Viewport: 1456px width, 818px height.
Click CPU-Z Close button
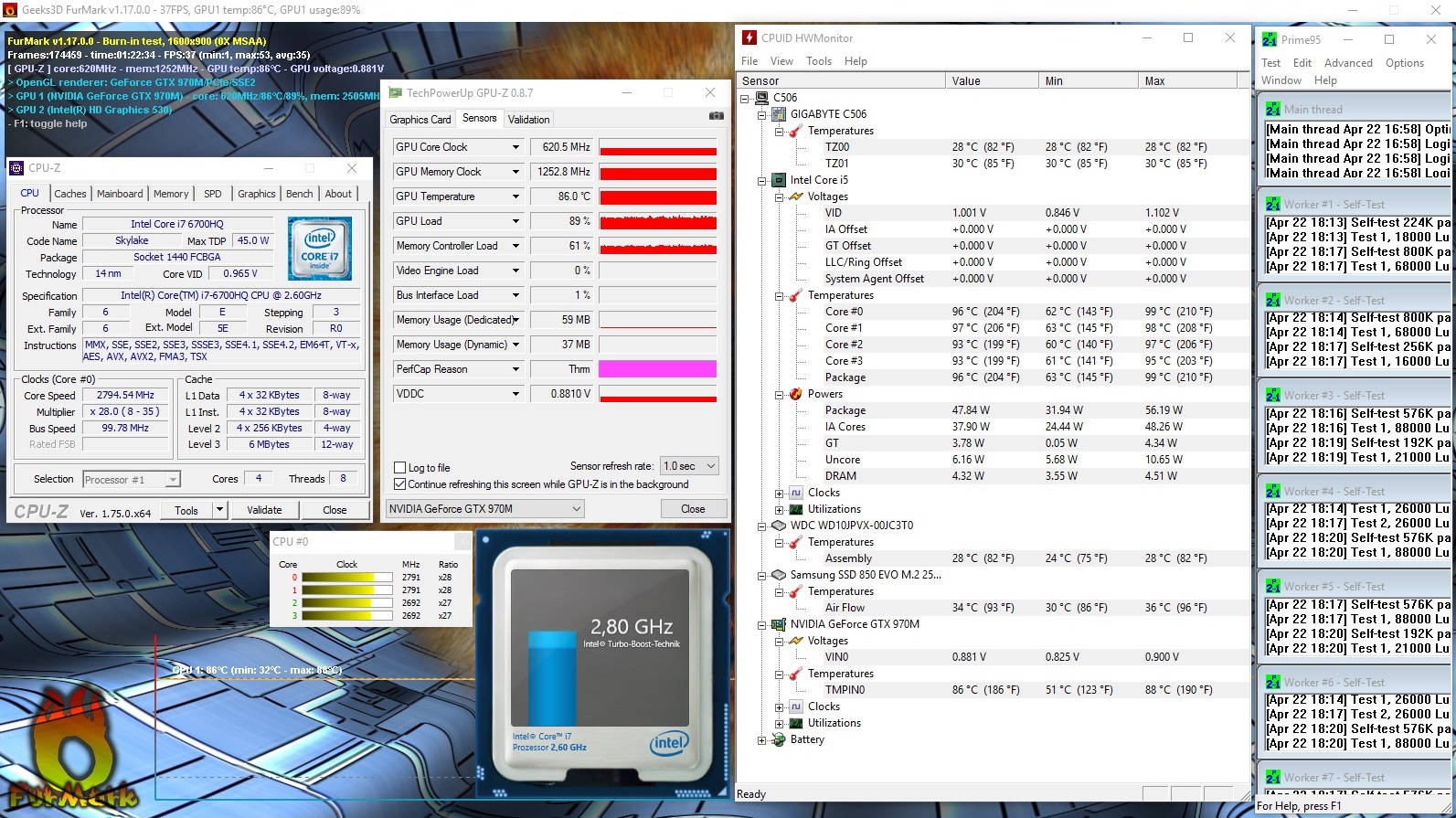pyautogui.click(x=335, y=510)
